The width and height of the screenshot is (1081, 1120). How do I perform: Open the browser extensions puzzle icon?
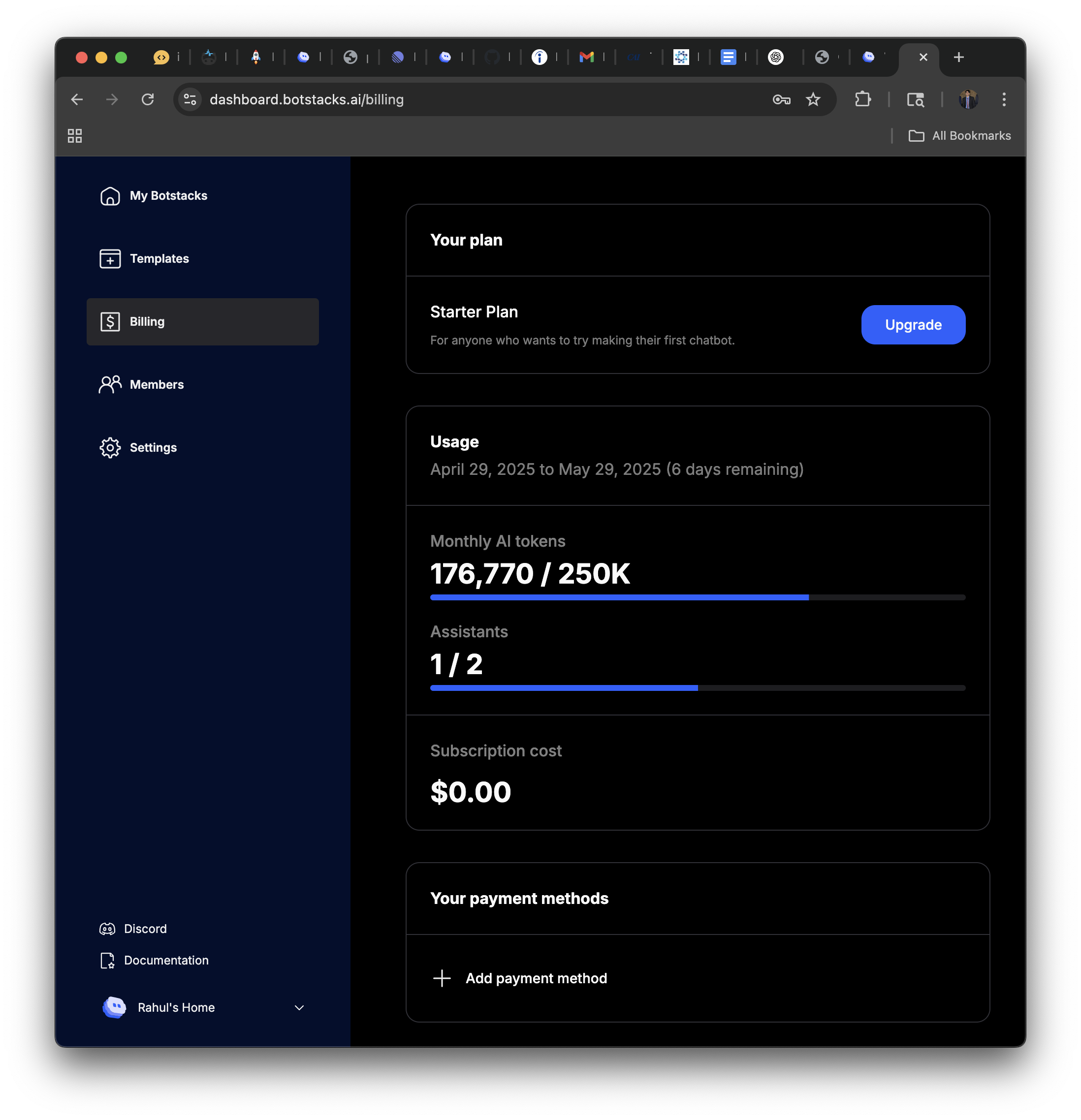pos(863,99)
